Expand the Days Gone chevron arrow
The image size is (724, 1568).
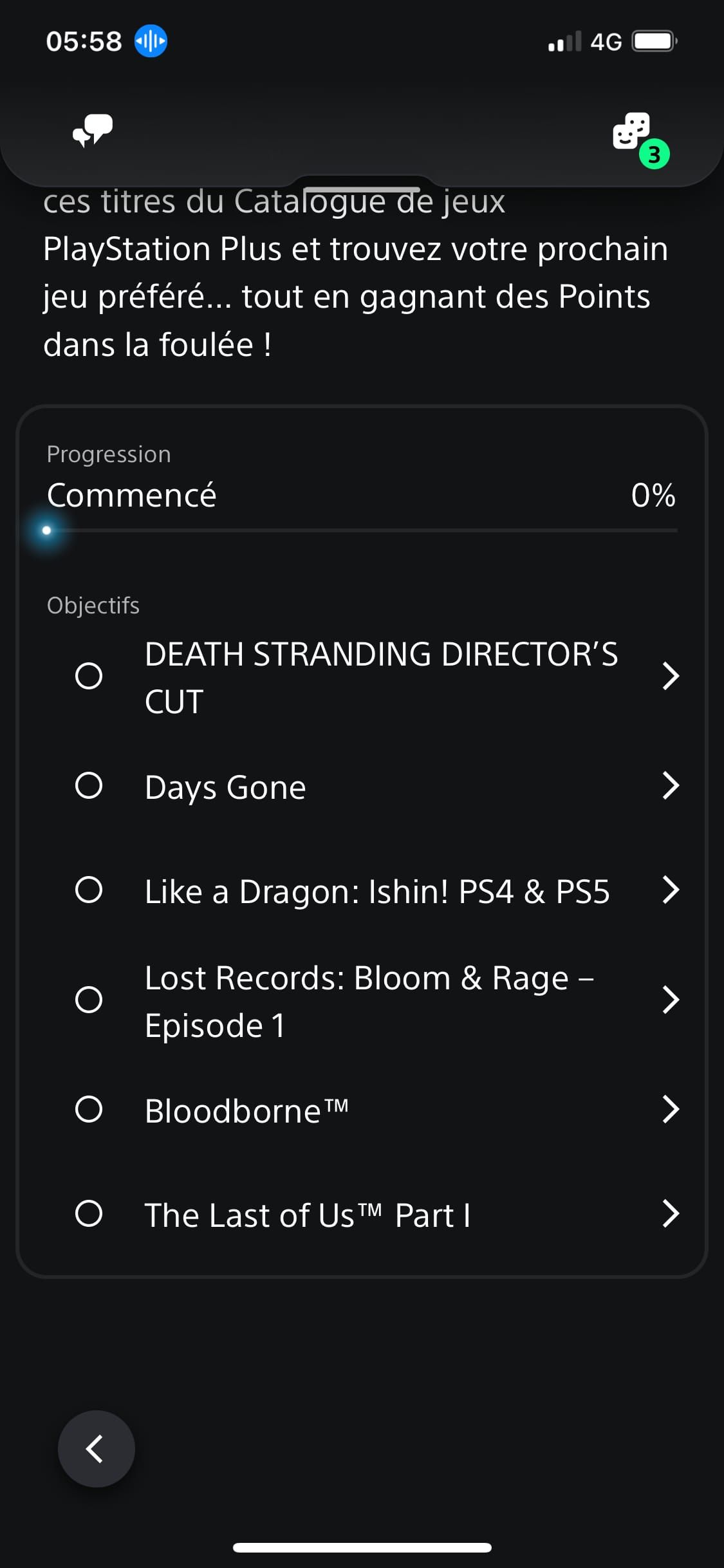(x=671, y=785)
